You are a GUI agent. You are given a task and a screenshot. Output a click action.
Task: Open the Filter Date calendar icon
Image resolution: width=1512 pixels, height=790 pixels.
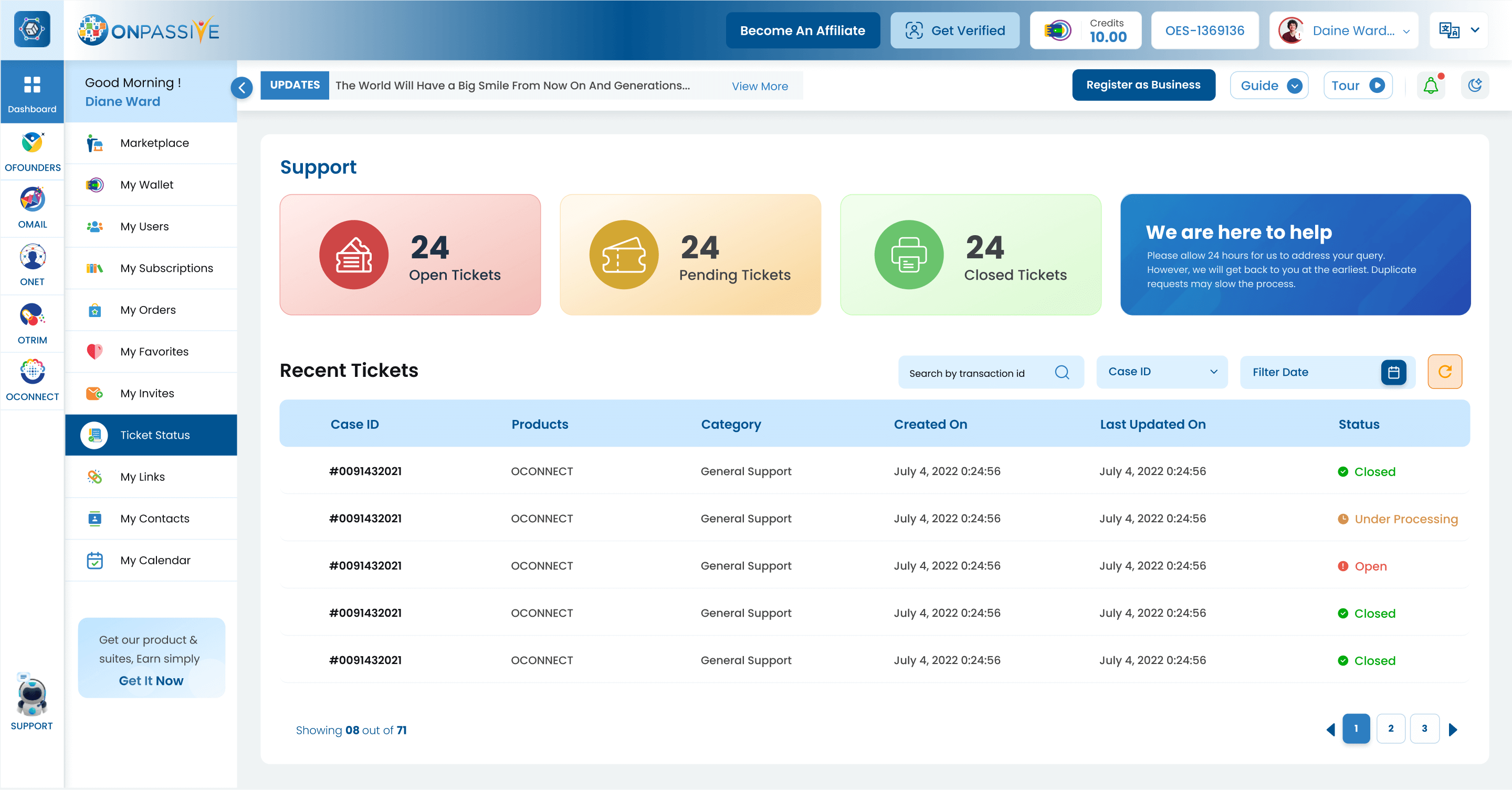[x=1393, y=372]
